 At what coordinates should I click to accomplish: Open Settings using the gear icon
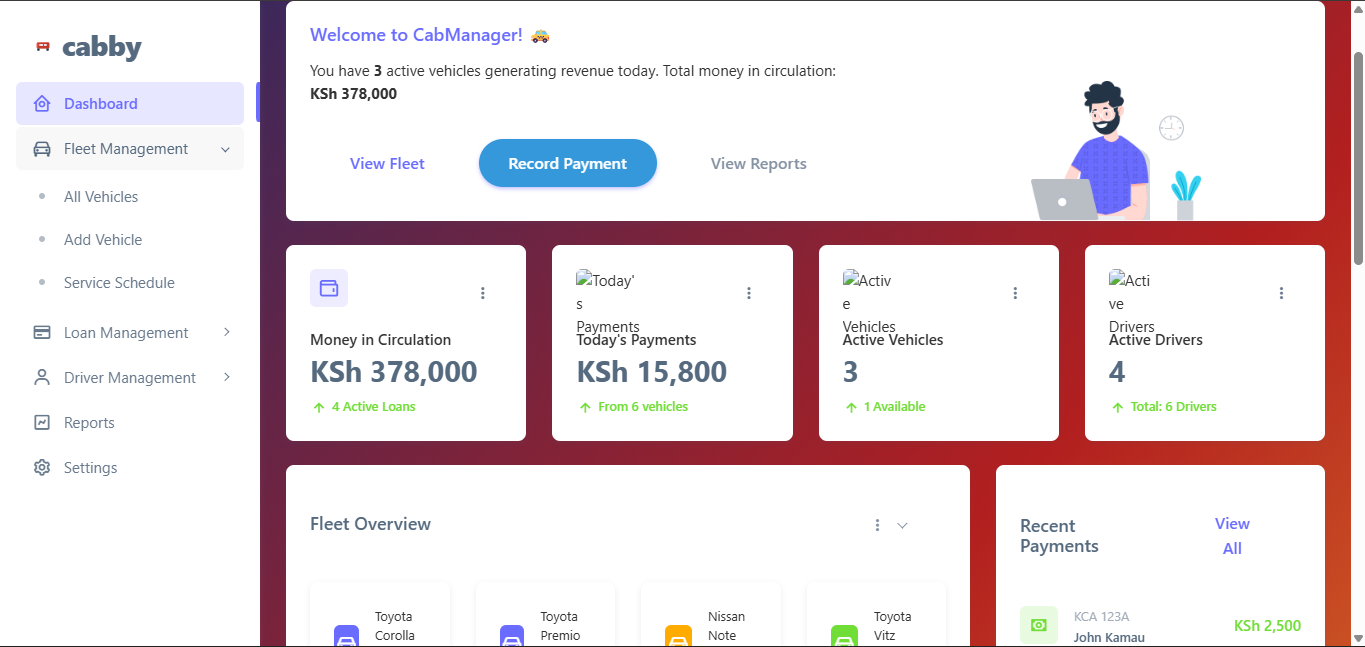click(x=41, y=467)
